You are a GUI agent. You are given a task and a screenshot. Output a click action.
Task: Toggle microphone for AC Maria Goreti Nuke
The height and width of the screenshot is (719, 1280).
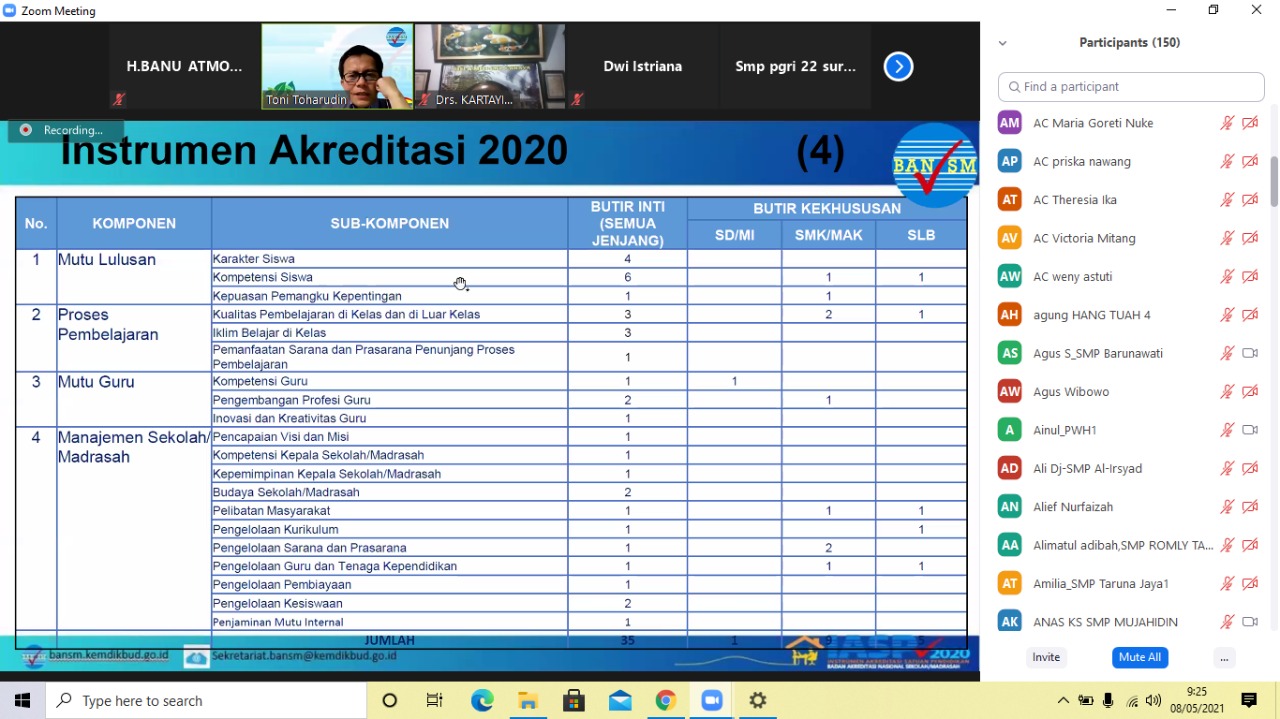click(x=1227, y=123)
